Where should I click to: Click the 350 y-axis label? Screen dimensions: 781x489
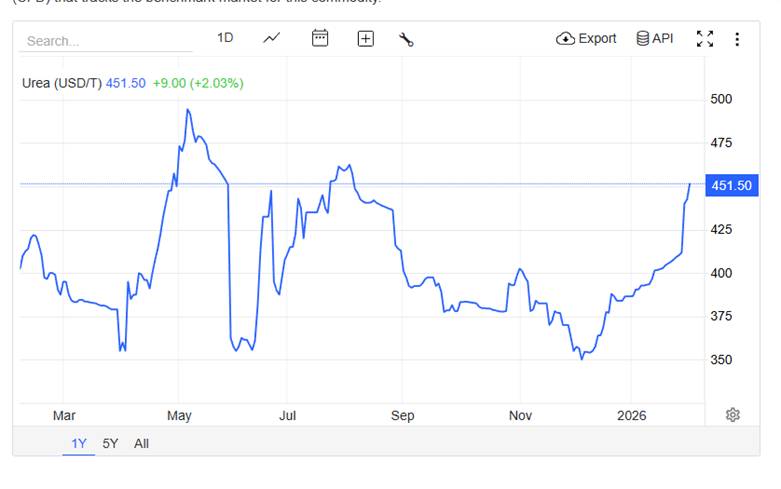tap(721, 360)
